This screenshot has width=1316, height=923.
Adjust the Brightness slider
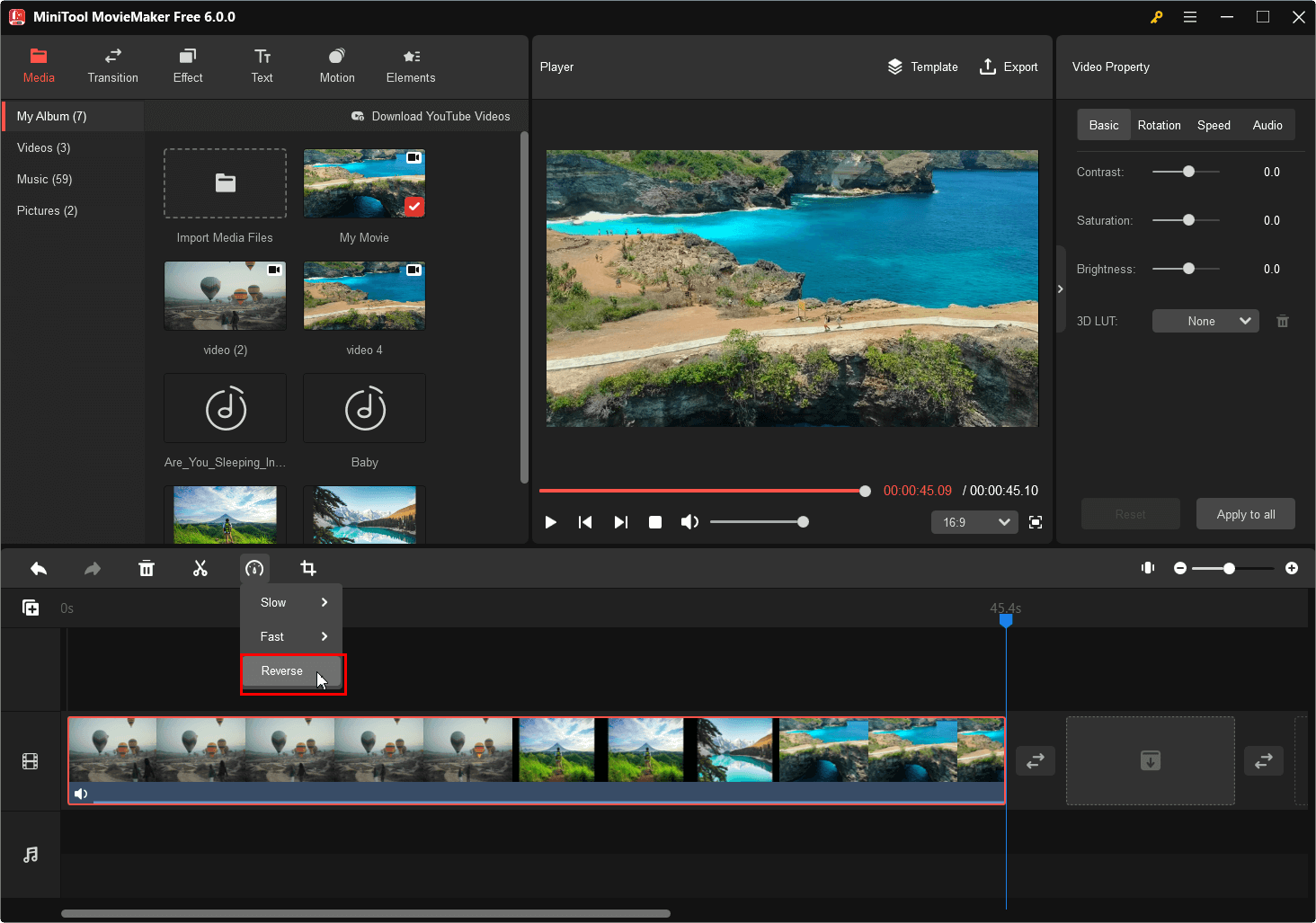tap(1187, 269)
